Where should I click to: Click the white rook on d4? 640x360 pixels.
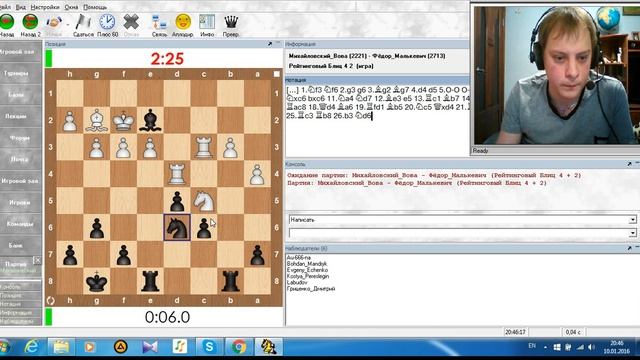coord(177,174)
